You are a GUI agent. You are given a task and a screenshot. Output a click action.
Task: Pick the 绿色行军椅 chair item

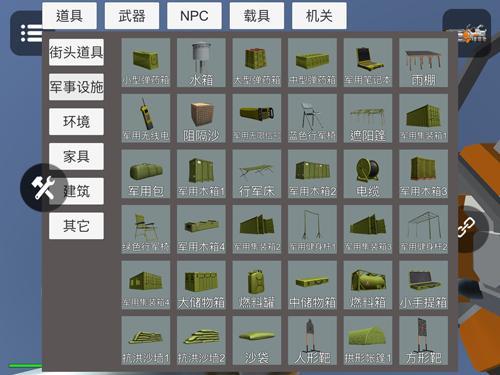146,230
